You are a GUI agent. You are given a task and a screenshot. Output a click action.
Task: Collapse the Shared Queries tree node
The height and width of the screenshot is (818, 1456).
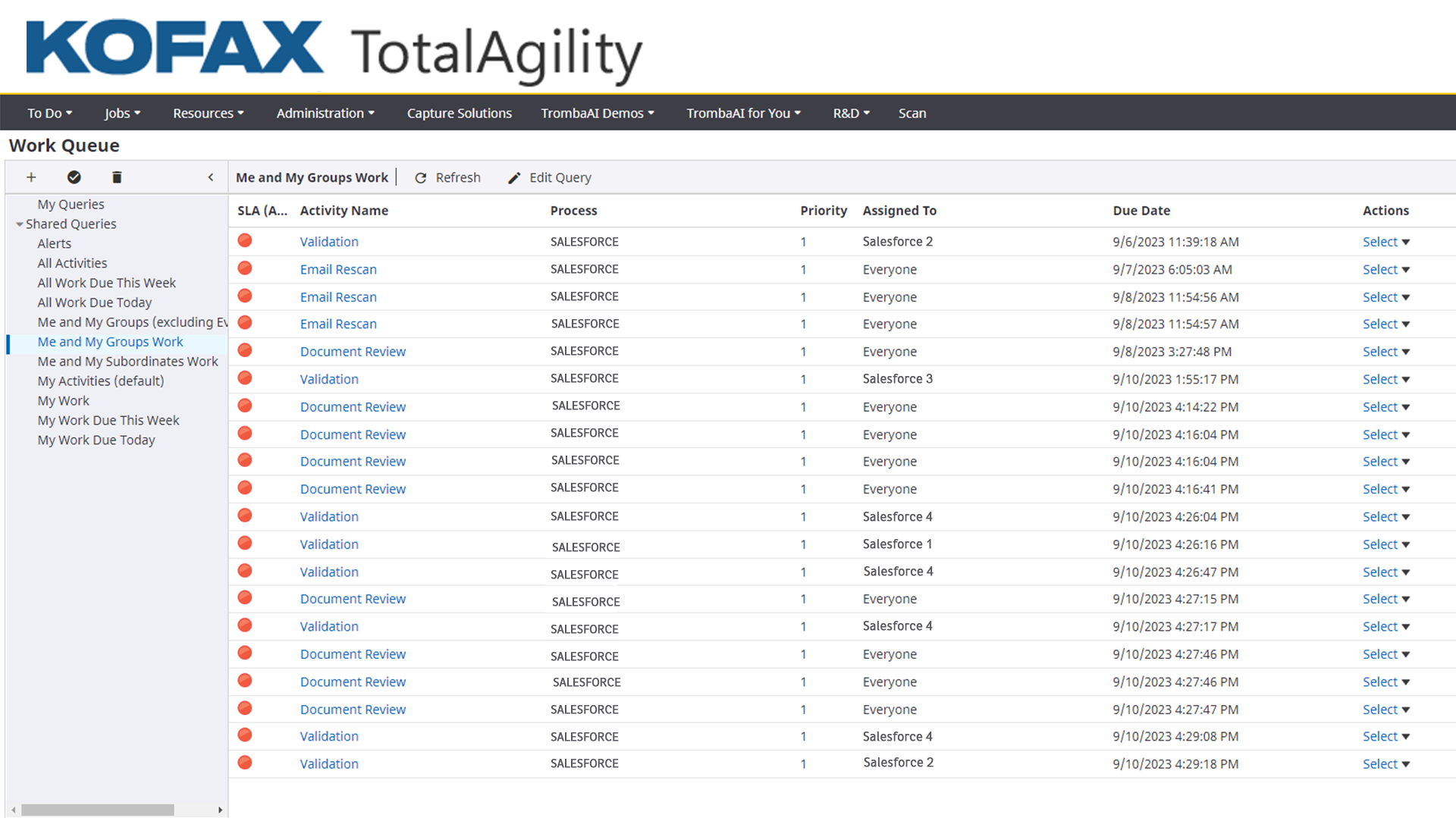[19, 224]
